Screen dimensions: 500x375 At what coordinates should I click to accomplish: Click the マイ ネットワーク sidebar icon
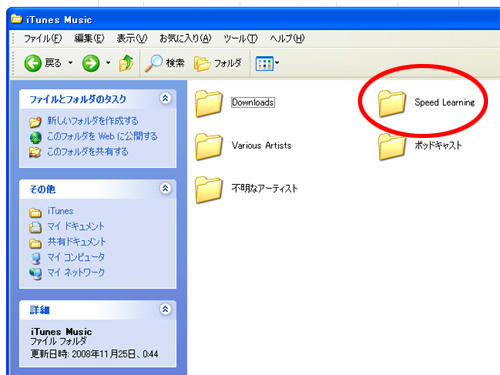point(35,274)
